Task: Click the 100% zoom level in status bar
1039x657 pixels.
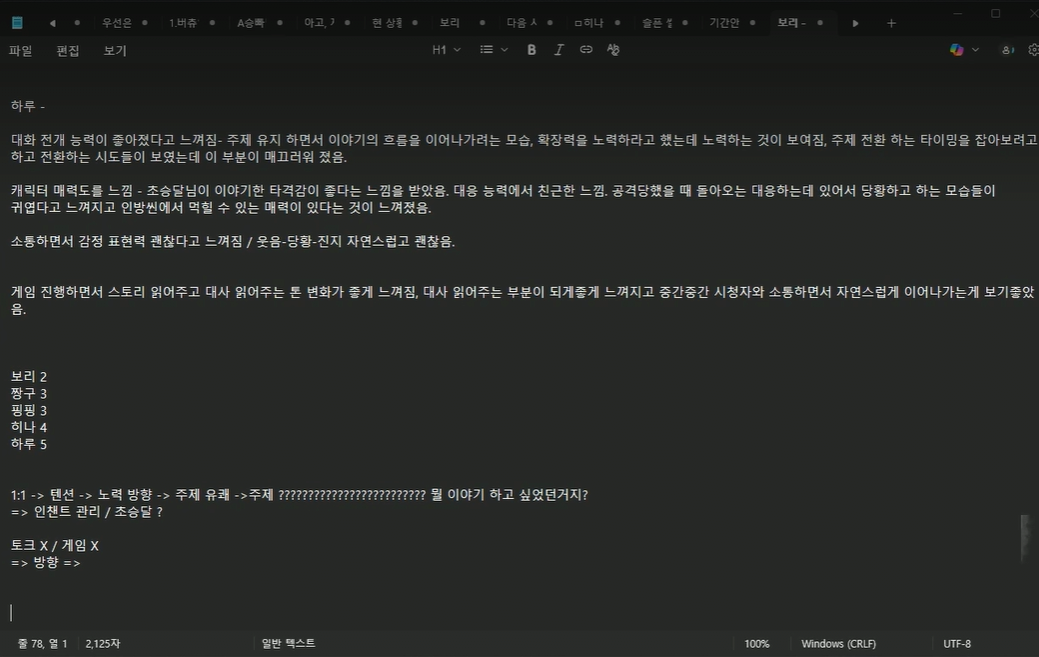Action: tap(757, 644)
